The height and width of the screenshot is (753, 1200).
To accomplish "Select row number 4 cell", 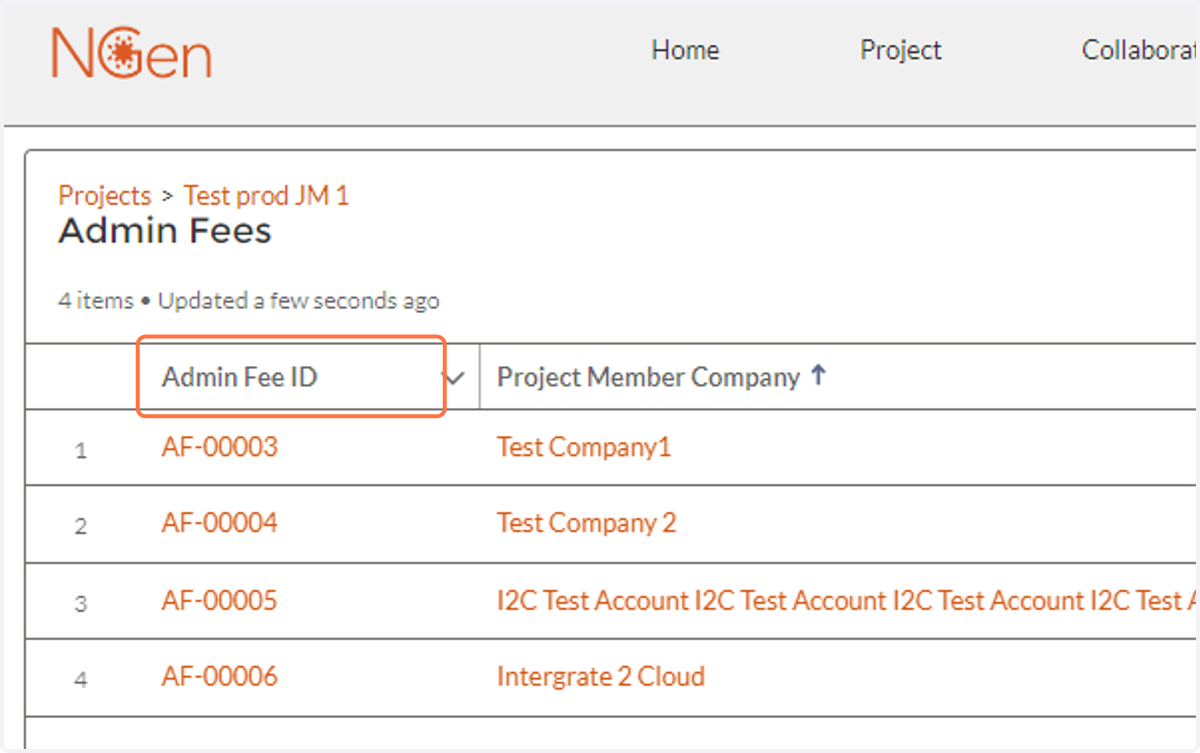I will (x=81, y=680).
